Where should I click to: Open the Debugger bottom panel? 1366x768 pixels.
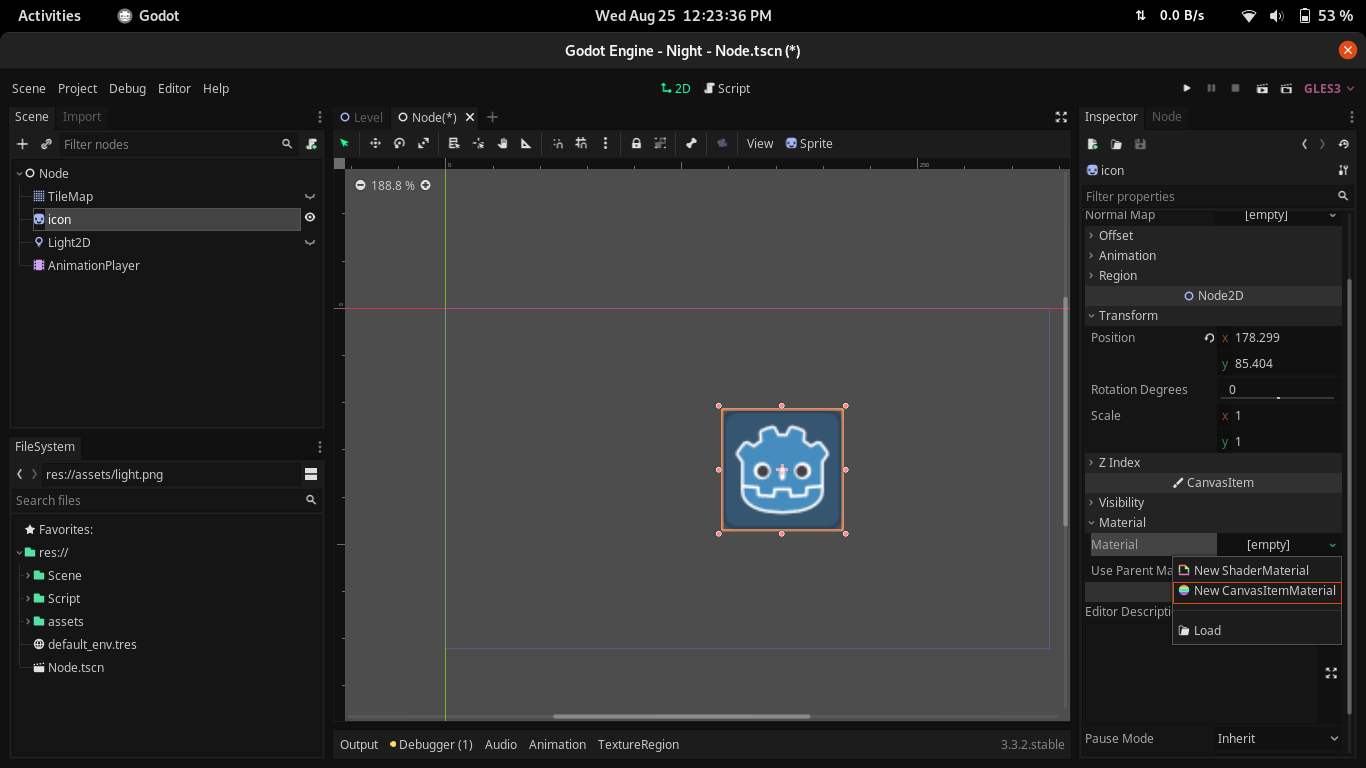431,745
